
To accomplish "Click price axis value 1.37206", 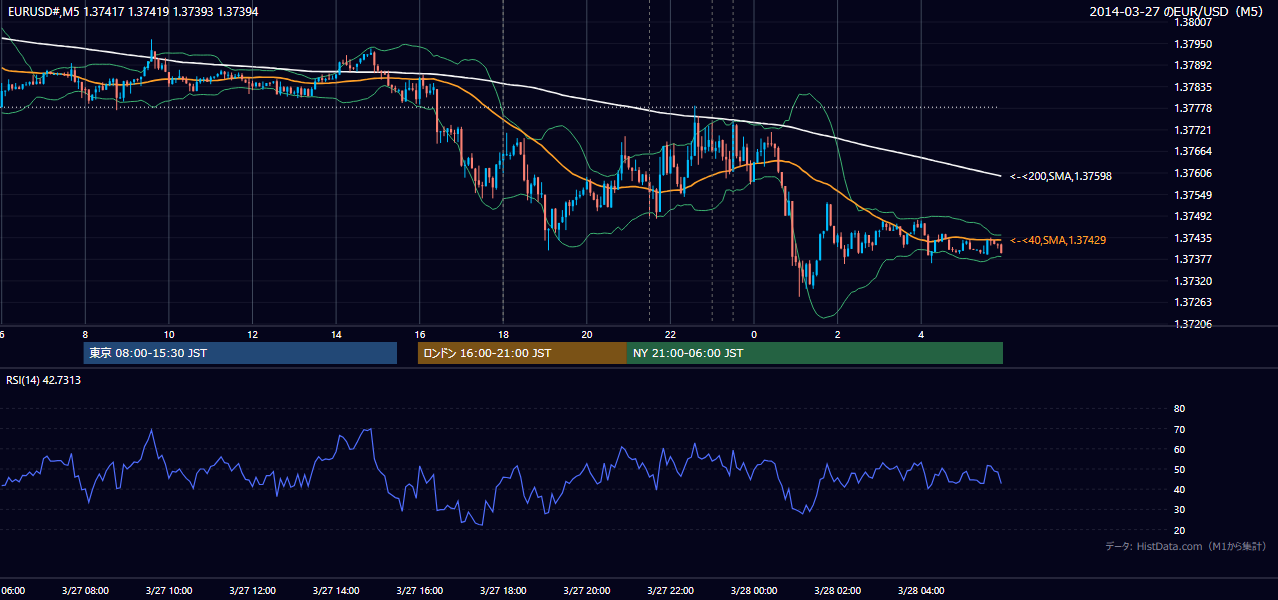I will [1193, 324].
